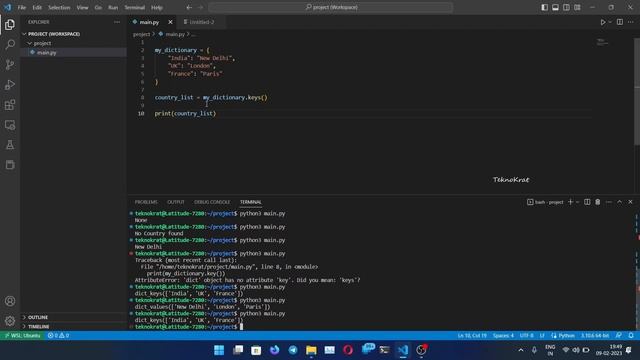Open Manage settings gear

10,321
